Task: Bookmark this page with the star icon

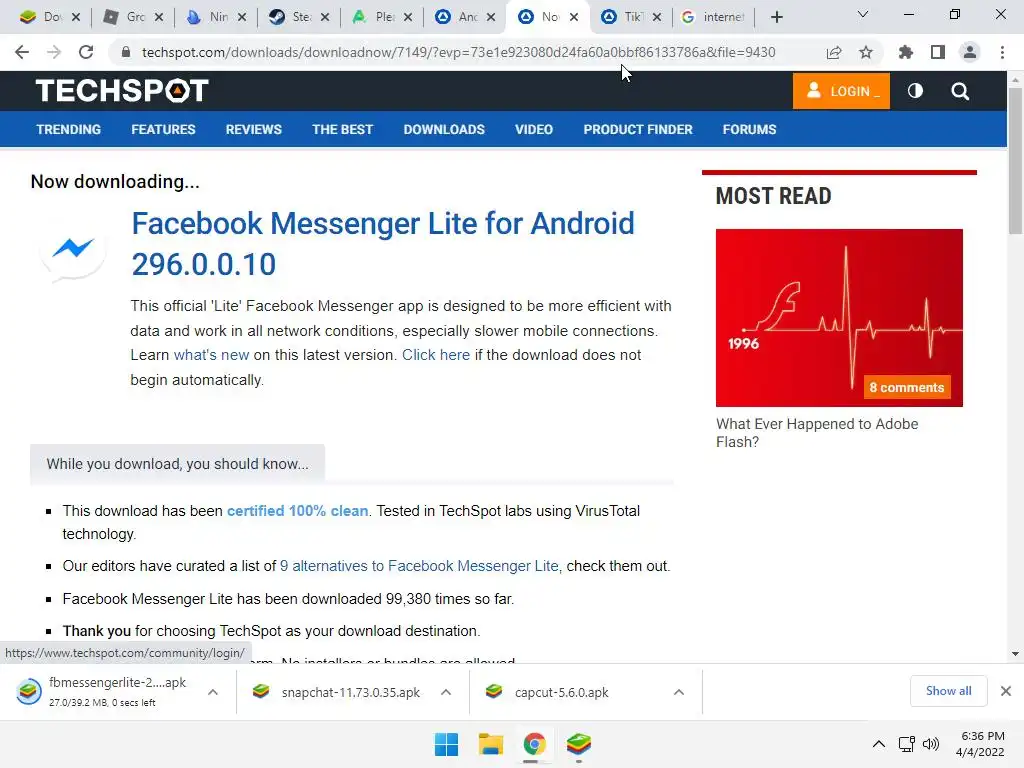Action: coord(866,52)
